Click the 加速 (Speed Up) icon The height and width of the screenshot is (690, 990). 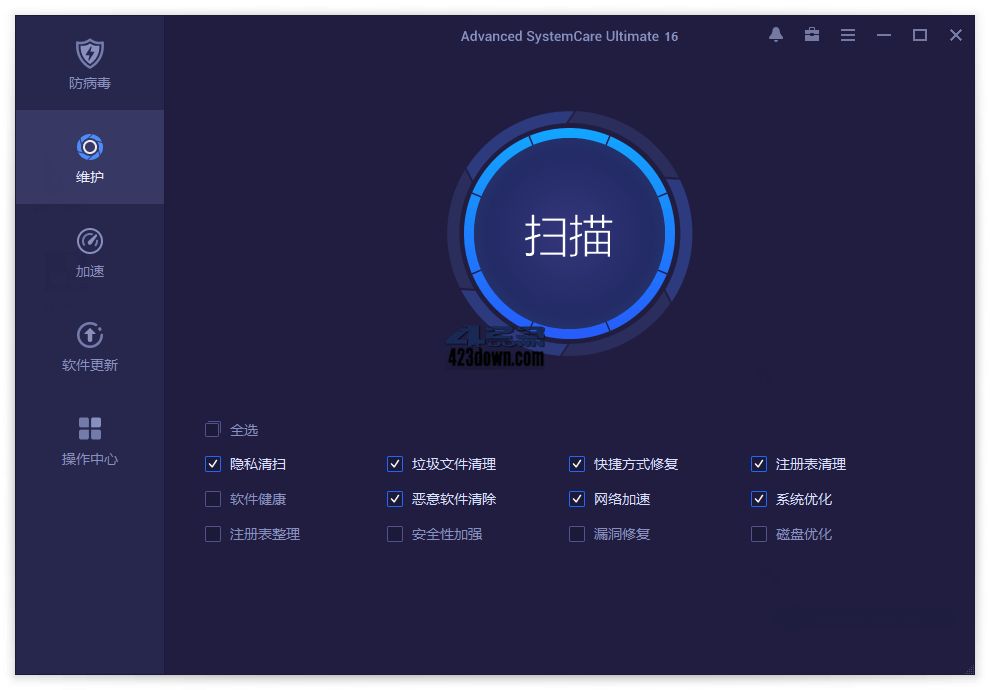coord(89,252)
